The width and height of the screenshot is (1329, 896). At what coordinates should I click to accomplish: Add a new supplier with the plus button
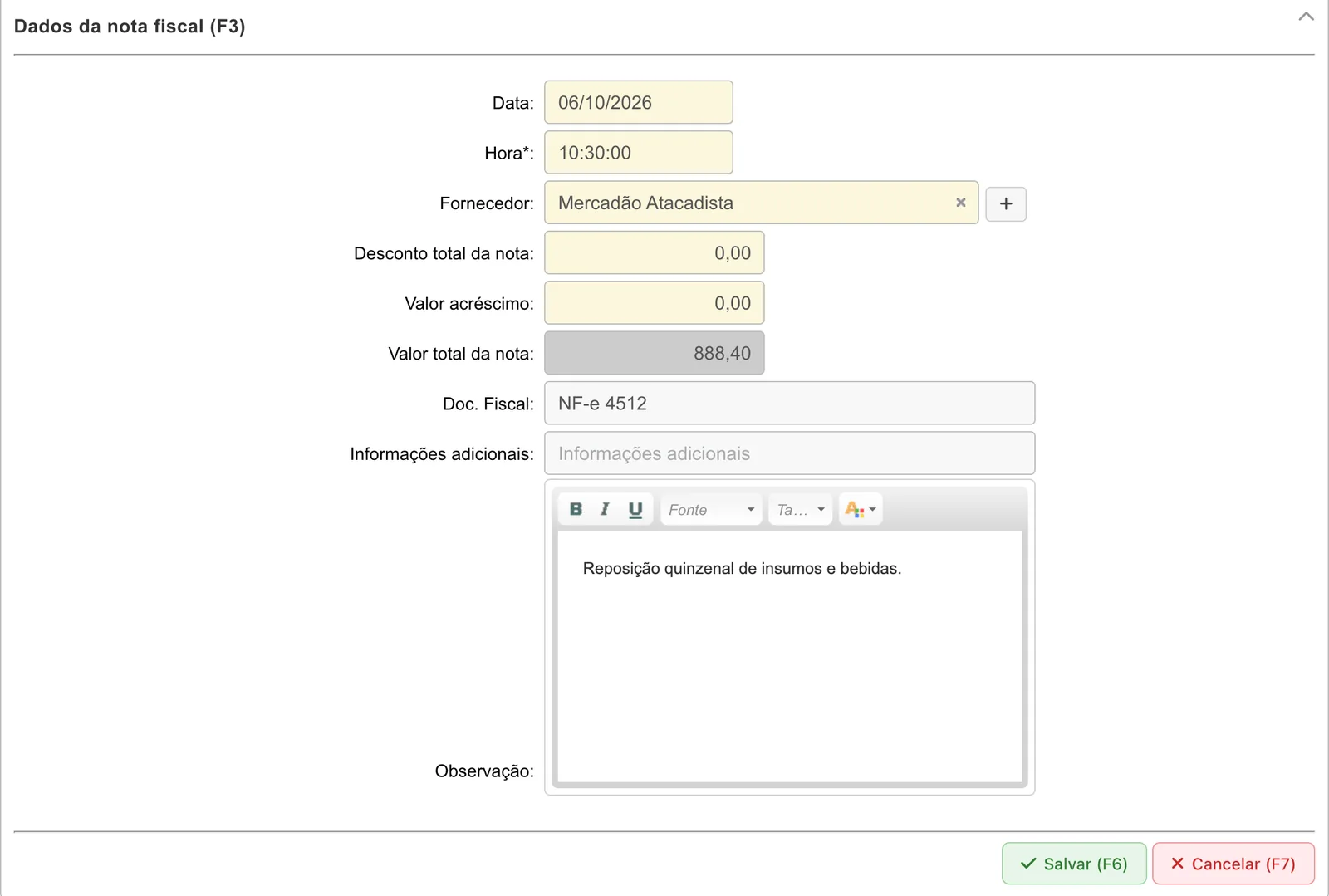(1006, 204)
